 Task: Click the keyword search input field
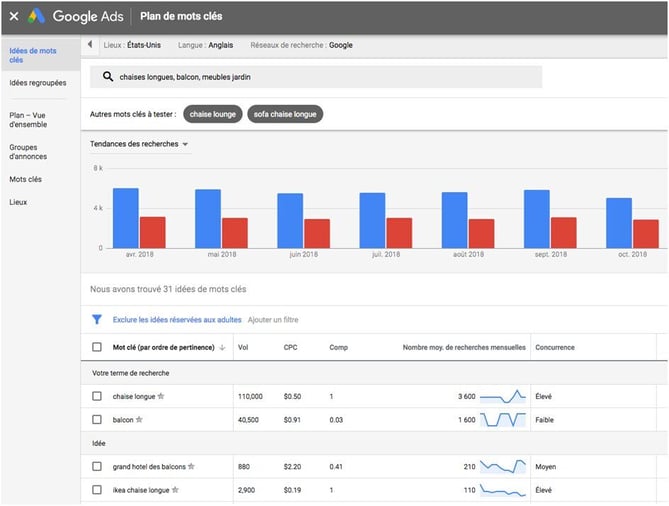[316, 77]
